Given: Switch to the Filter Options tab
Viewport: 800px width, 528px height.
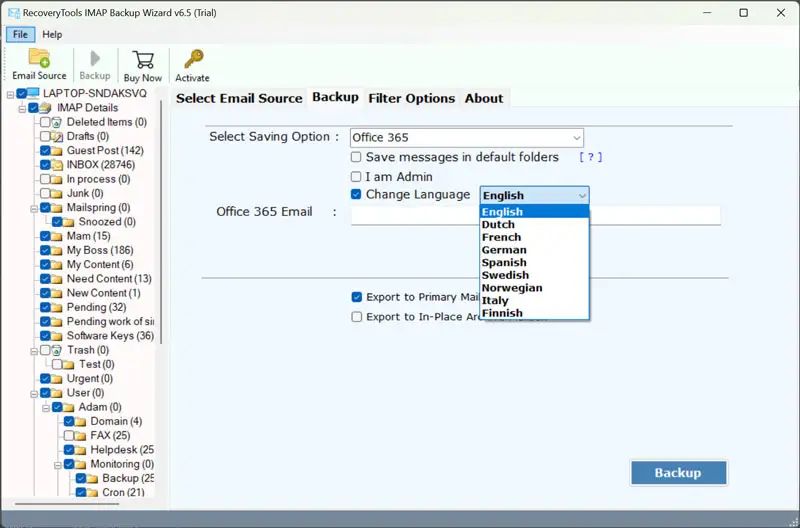Looking at the screenshot, I should [411, 98].
